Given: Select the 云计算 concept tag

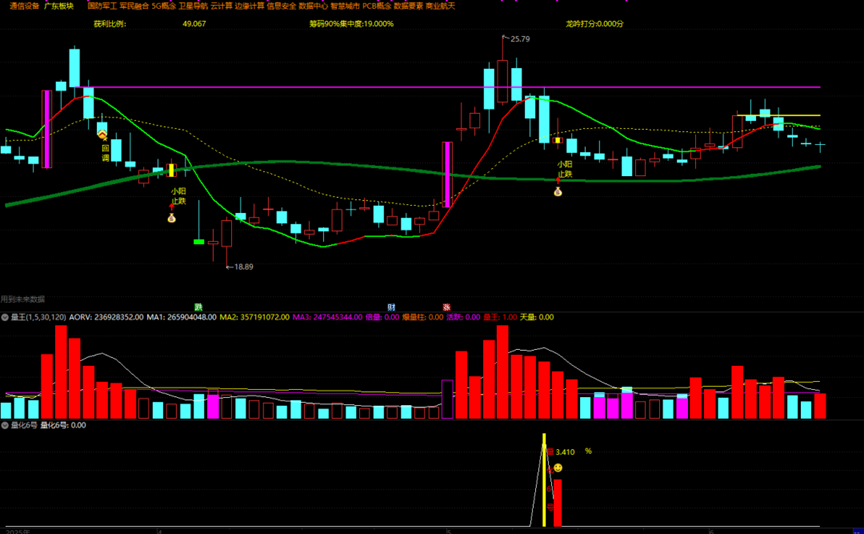Looking at the screenshot, I should 220,6.
